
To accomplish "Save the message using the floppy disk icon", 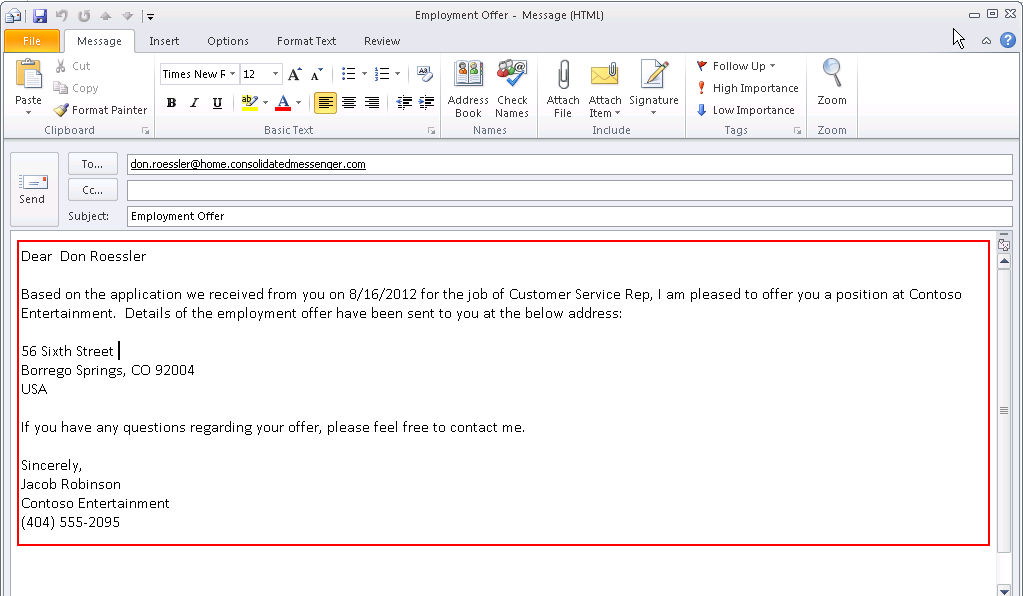I will (40, 16).
